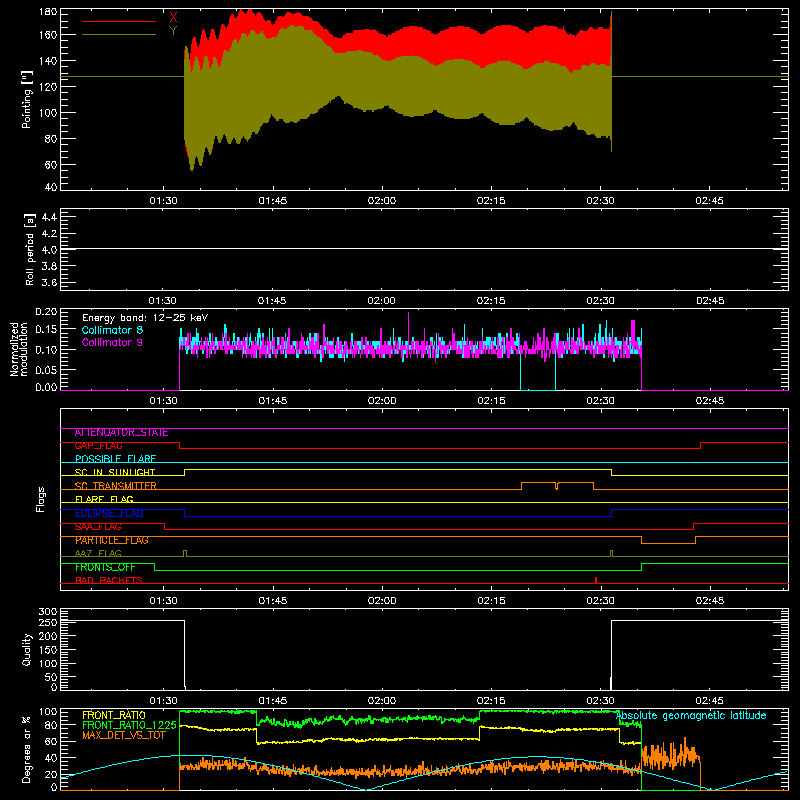Click the 150 tick on the Quality axis
800x800 pixels.
pos(48,651)
